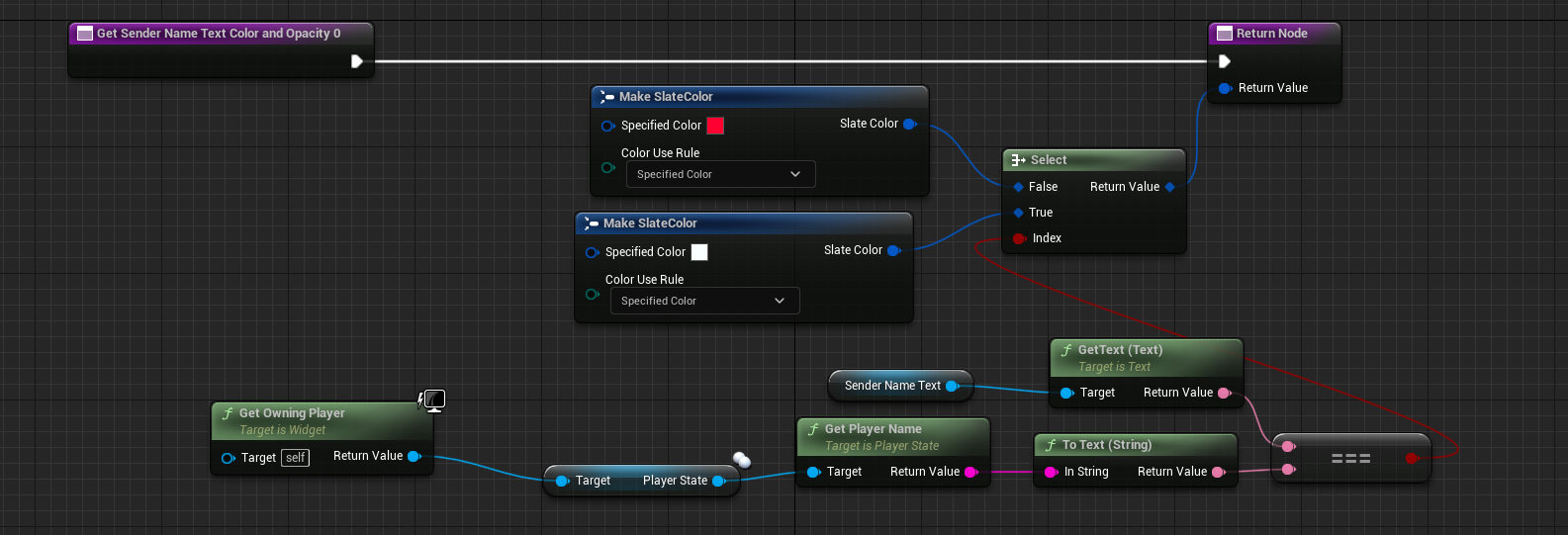The image size is (1568, 535).
Task: Click the execution output pin on Get Sender Name node
Action: (357, 61)
